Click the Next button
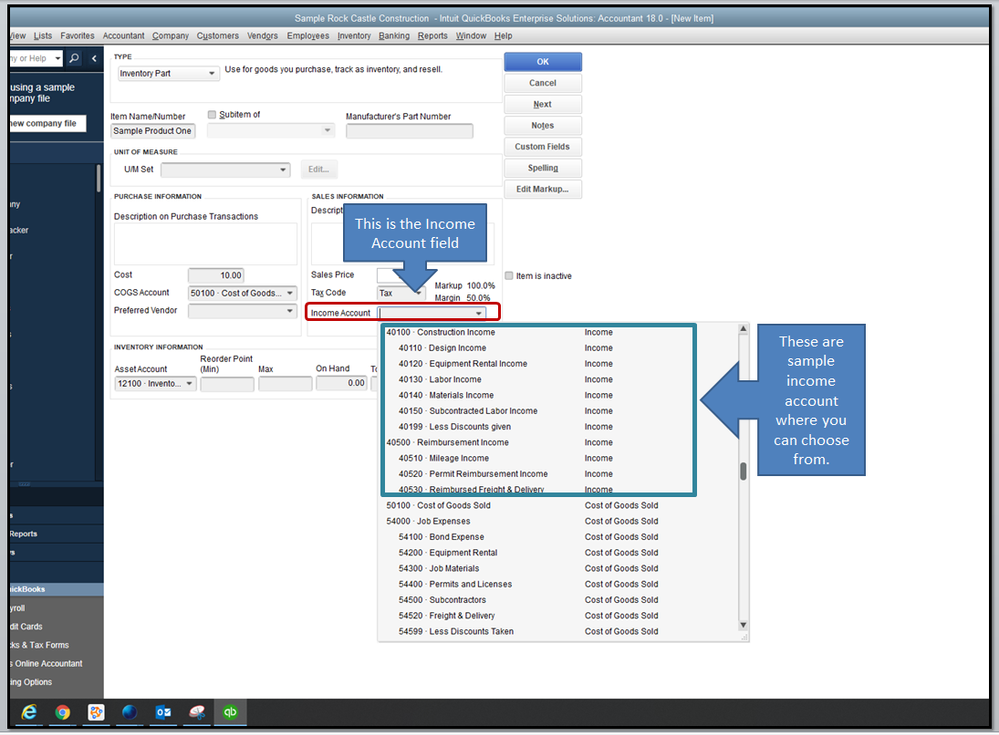 (x=542, y=104)
